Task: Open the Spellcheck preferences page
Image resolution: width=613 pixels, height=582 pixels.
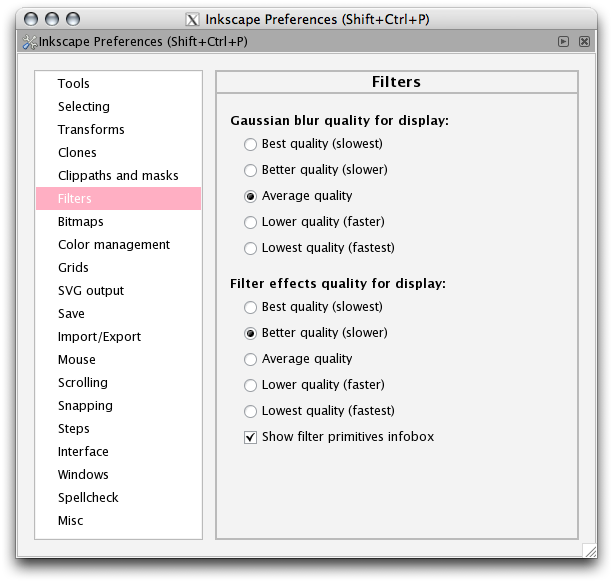Action: [118, 498]
